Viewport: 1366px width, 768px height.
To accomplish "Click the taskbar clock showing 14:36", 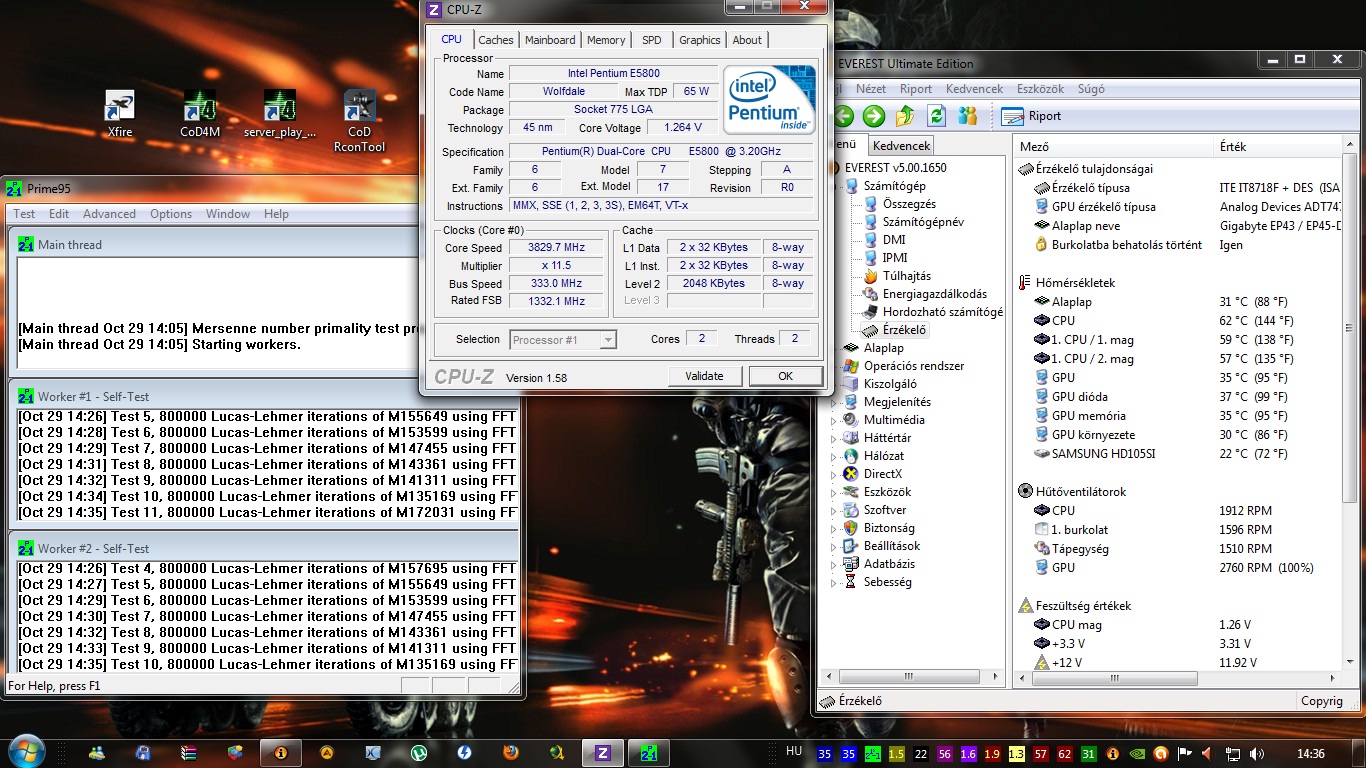I will [x=1310, y=754].
